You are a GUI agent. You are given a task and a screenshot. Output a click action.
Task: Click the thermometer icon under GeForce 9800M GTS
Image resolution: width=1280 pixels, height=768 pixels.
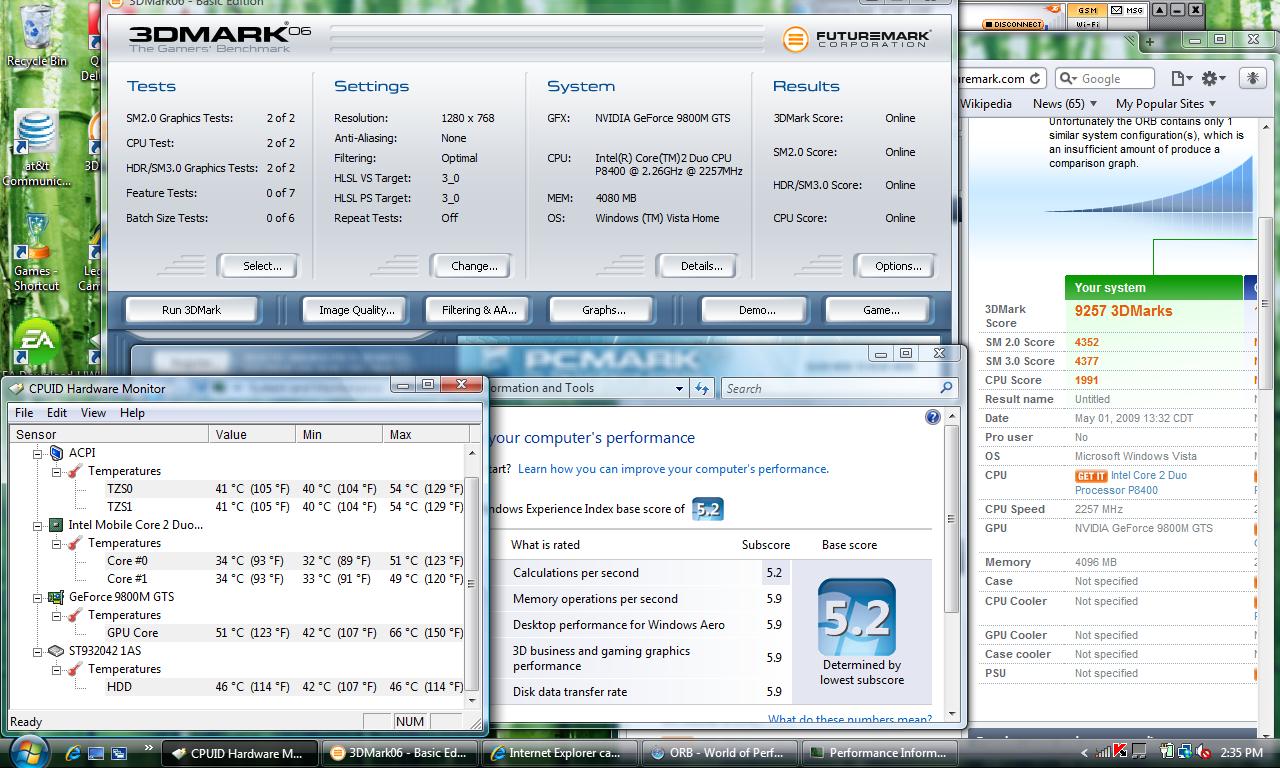pyautogui.click(x=75, y=615)
